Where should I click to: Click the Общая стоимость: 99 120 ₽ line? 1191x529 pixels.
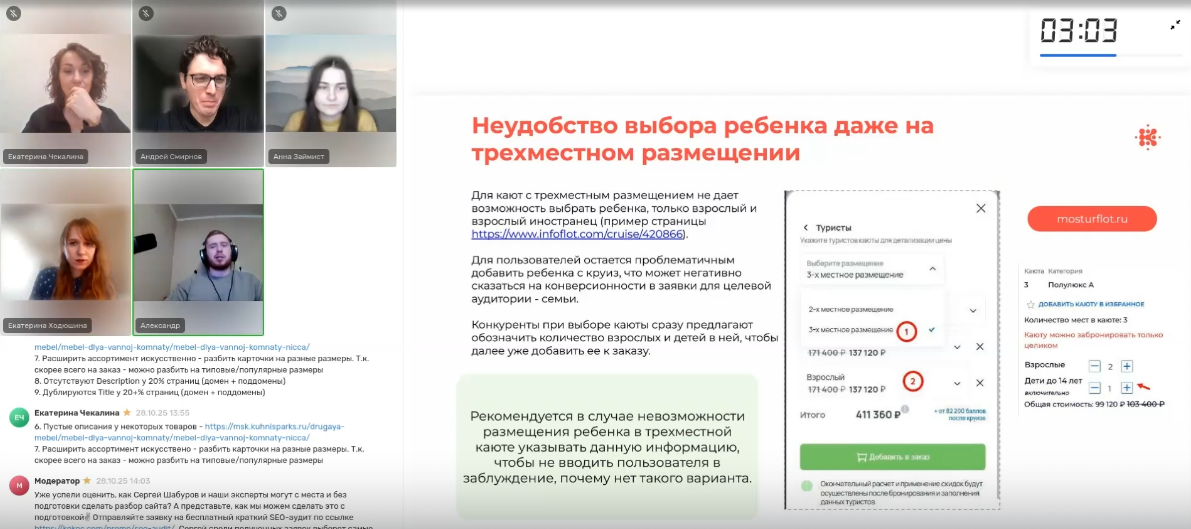point(1095,404)
